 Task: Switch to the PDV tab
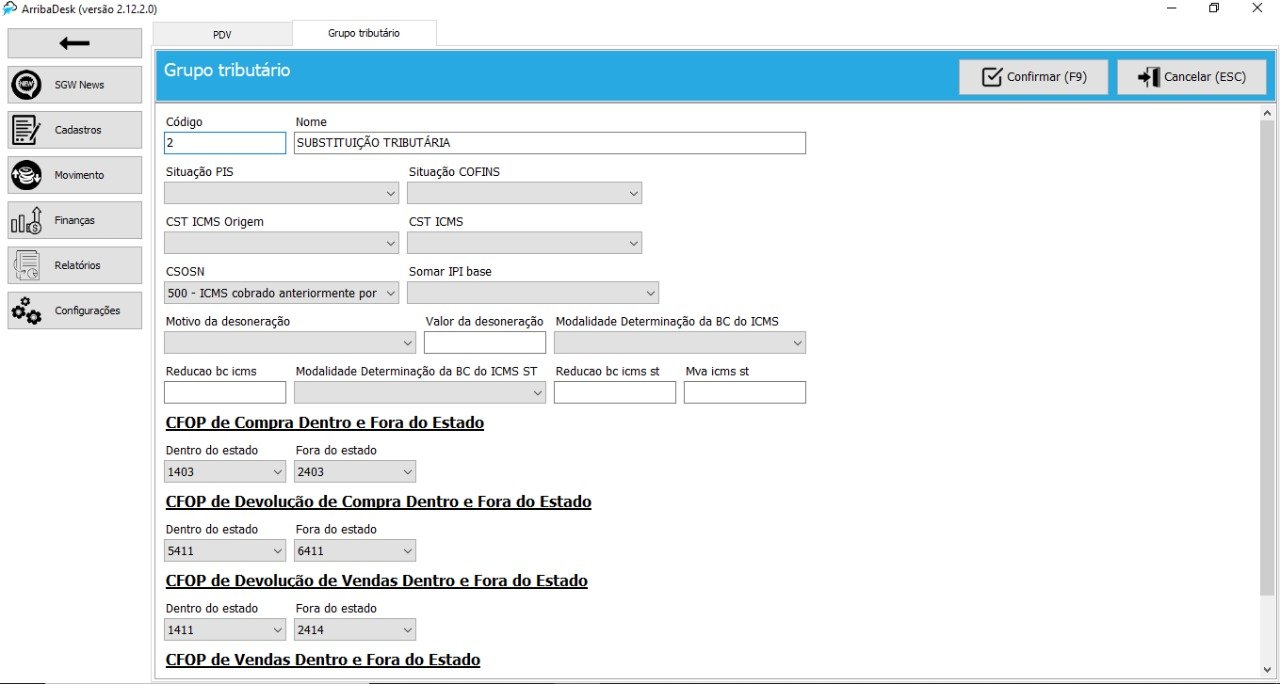click(x=222, y=34)
